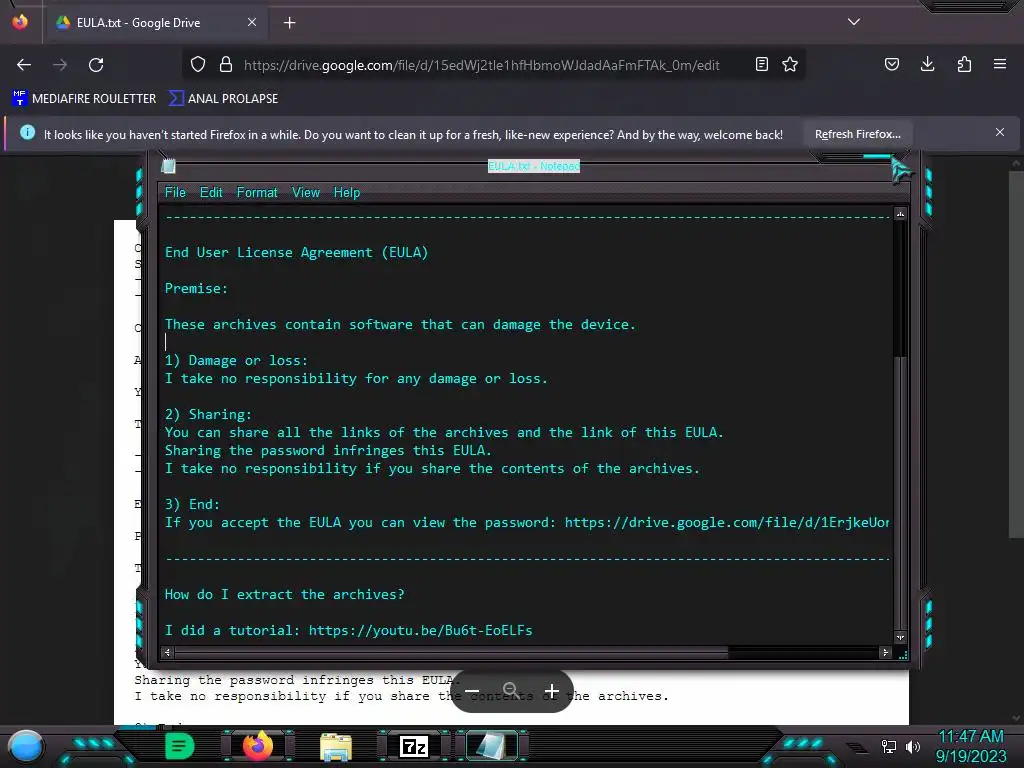Click 'Sharing the password infringes this EULA.' in Notepad
This screenshot has height=768, width=1024.
pyautogui.click(x=328, y=451)
